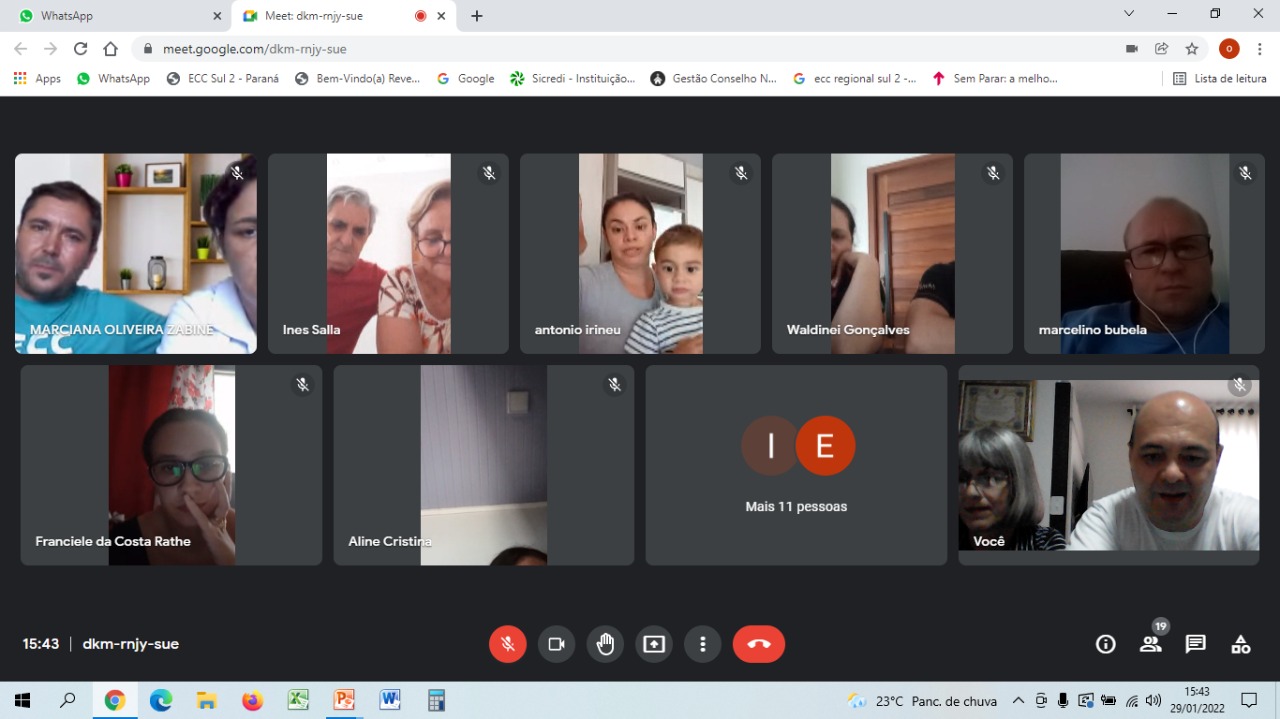Open the ecc regional sul 2 bookmark
Viewport: 1280px width, 719px height.
tap(855, 78)
